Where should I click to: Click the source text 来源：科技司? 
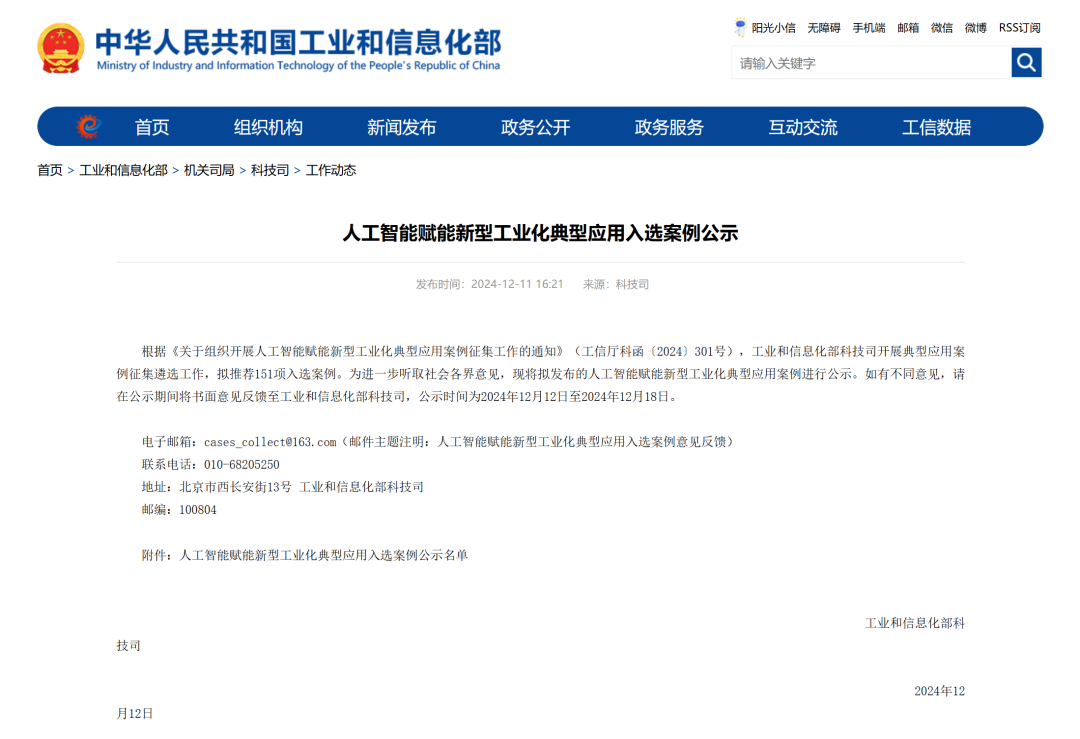[x=616, y=284]
